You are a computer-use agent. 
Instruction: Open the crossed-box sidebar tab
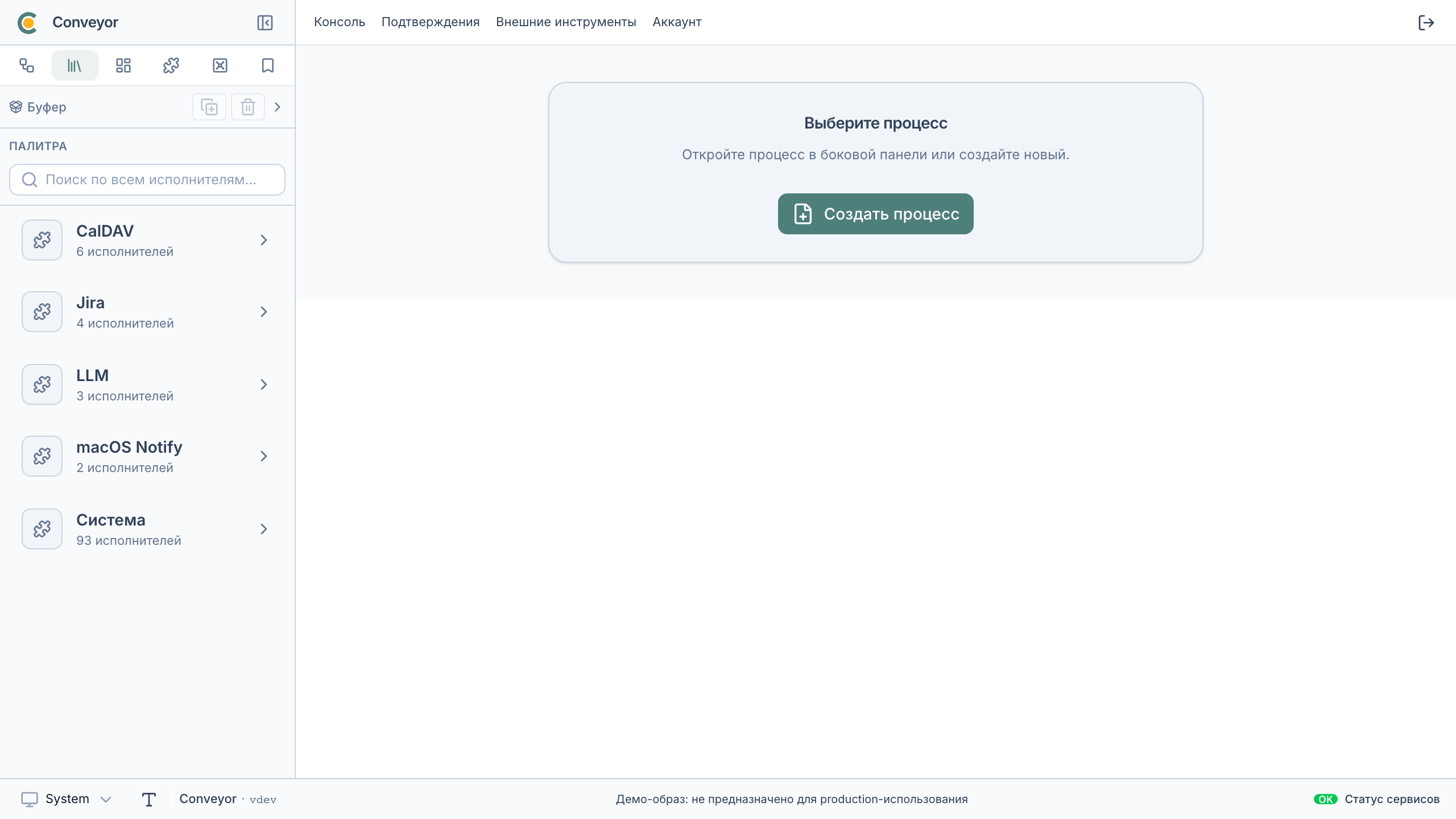point(220,65)
